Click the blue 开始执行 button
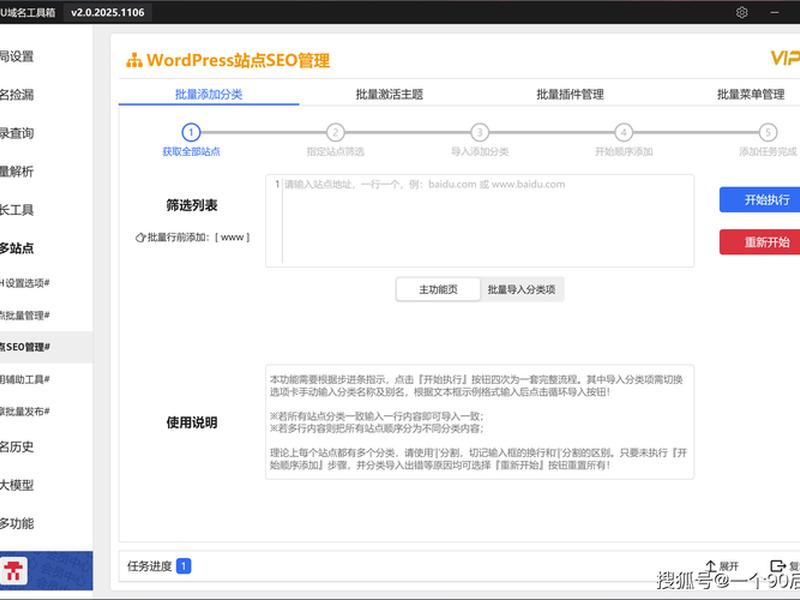 [760, 199]
